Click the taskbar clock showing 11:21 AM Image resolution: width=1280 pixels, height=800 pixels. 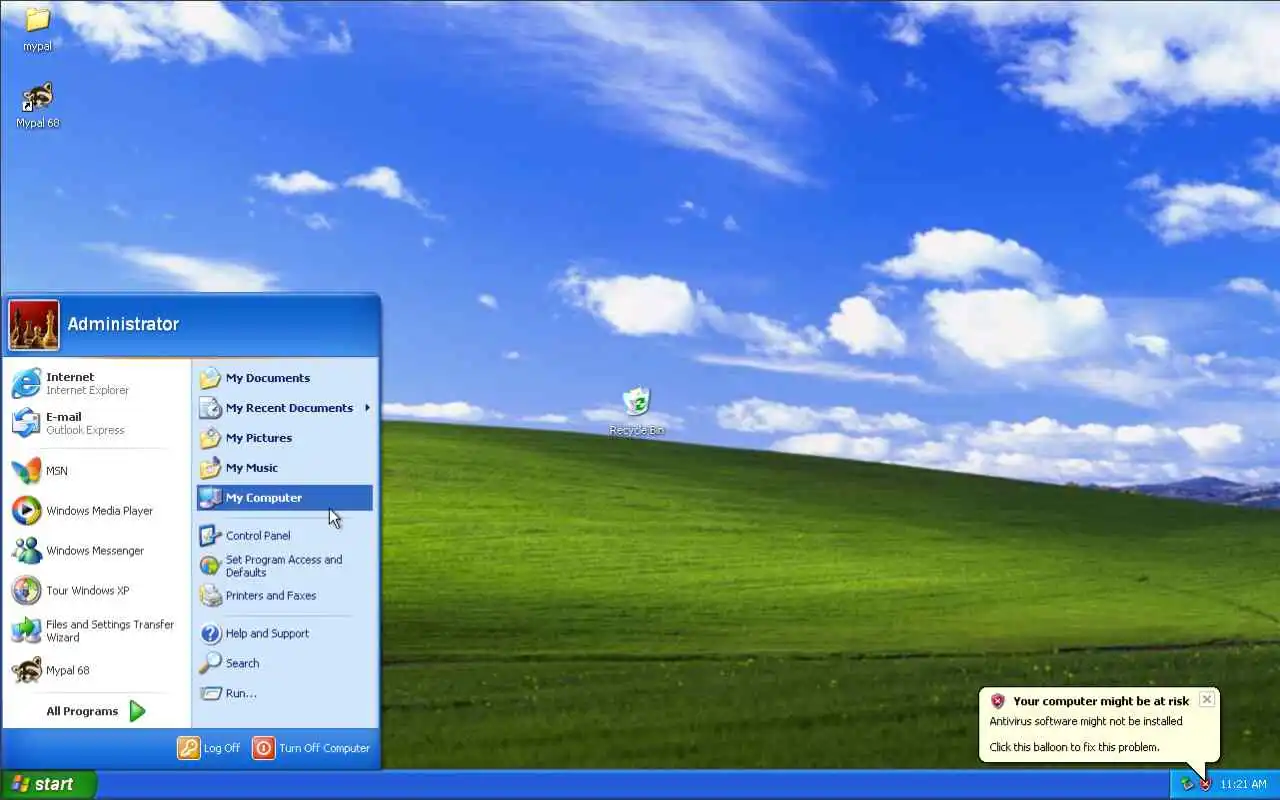tap(1243, 785)
